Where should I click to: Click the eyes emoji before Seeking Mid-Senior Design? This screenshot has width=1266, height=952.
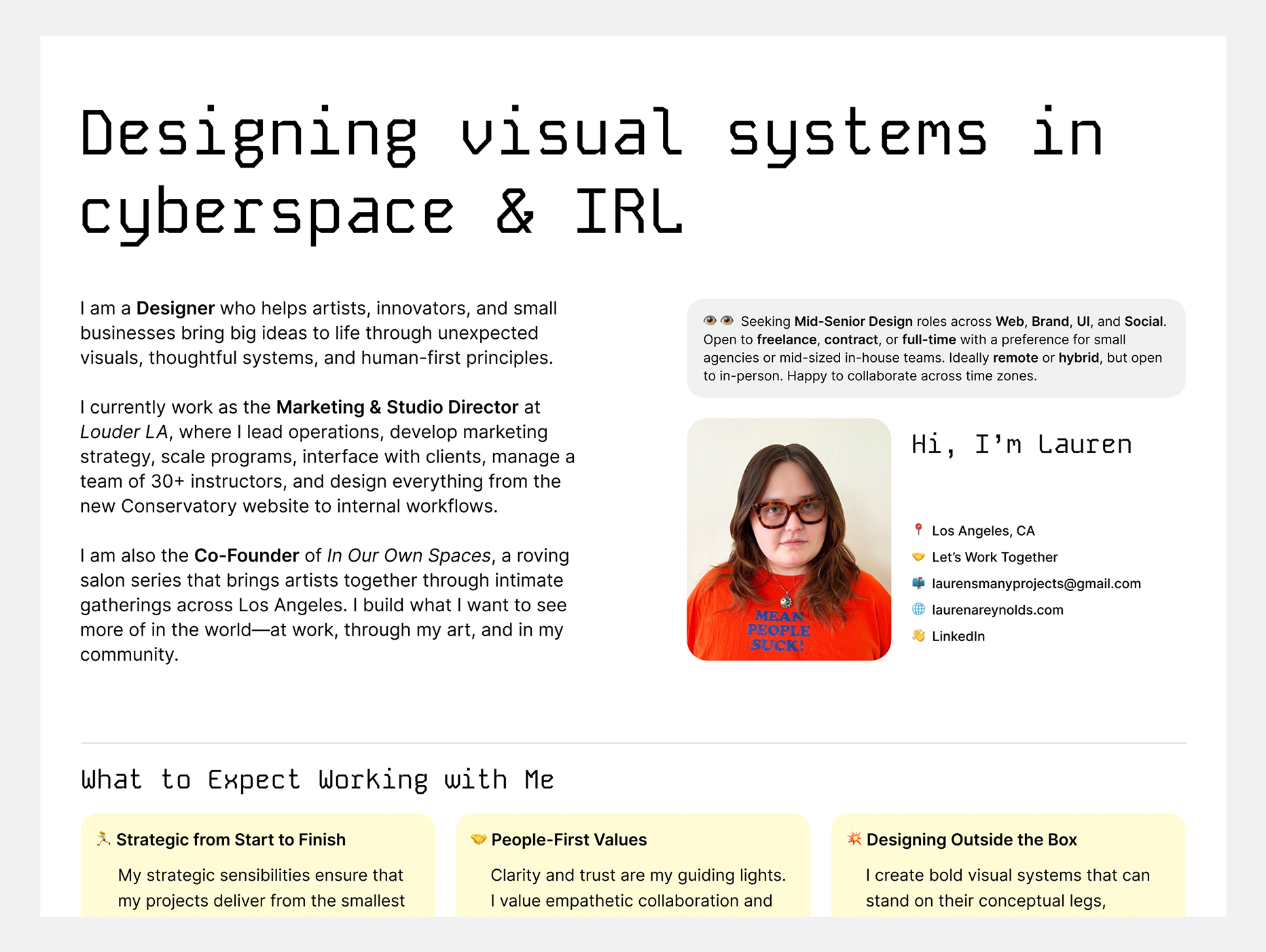pos(719,321)
